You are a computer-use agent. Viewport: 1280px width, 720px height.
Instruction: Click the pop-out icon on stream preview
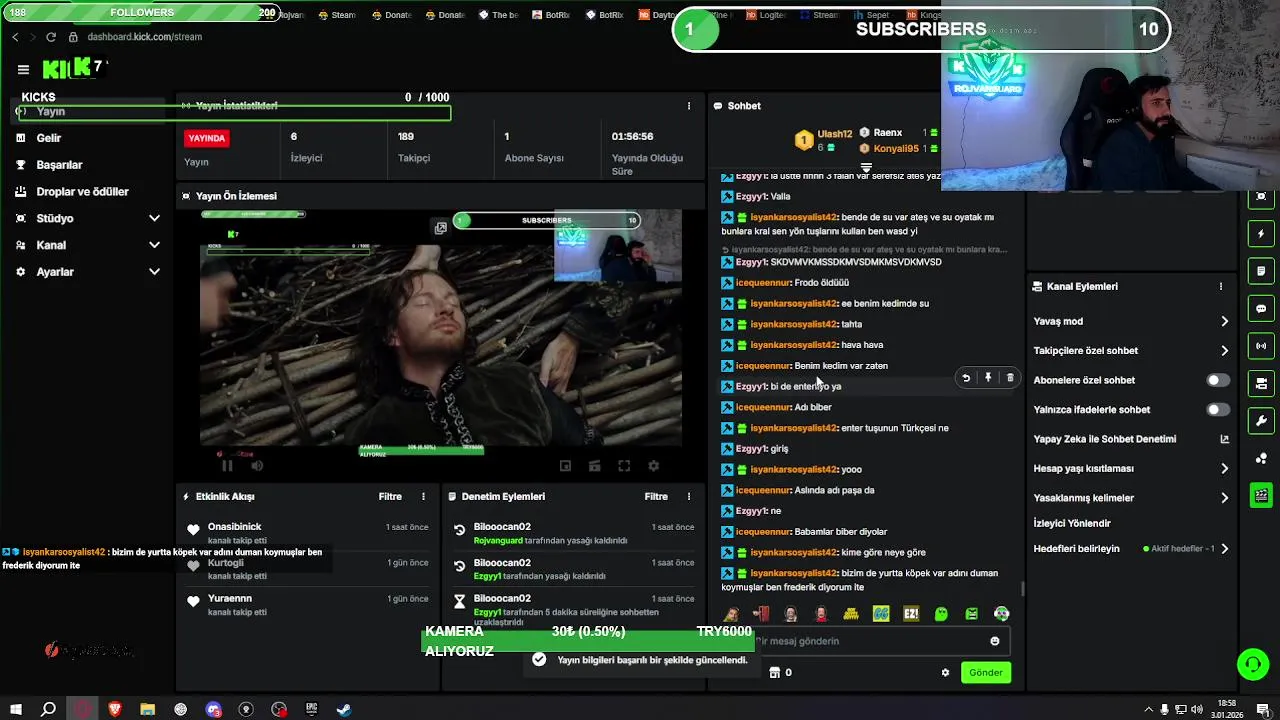(x=440, y=228)
